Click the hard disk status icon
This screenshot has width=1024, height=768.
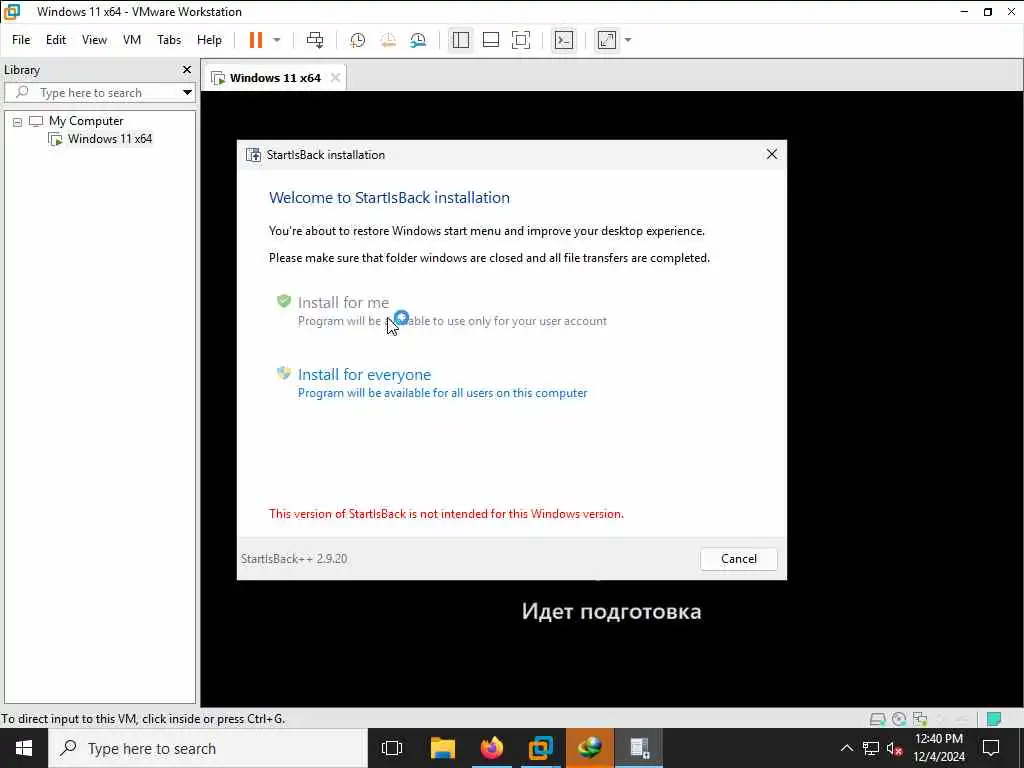pyautogui.click(x=877, y=719)
